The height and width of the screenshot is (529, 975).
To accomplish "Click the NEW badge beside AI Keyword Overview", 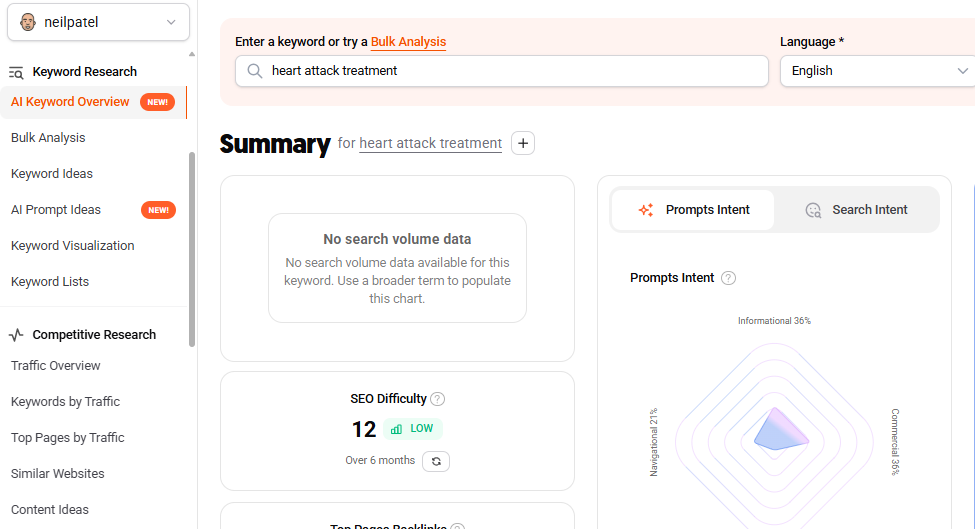I will pos(157,102).
